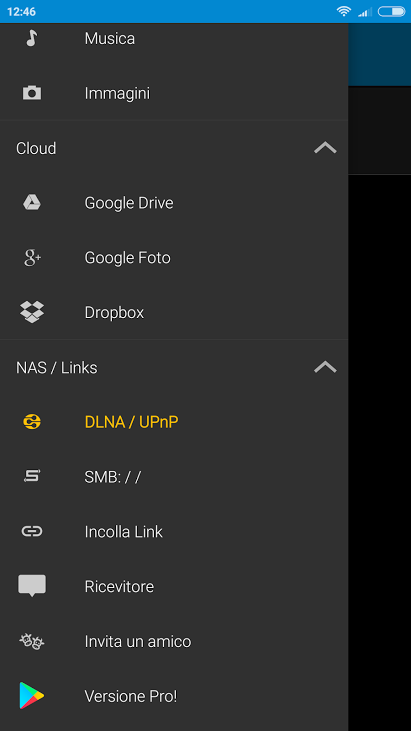Tap the Cloud section header label

click(x=36, y=148)
